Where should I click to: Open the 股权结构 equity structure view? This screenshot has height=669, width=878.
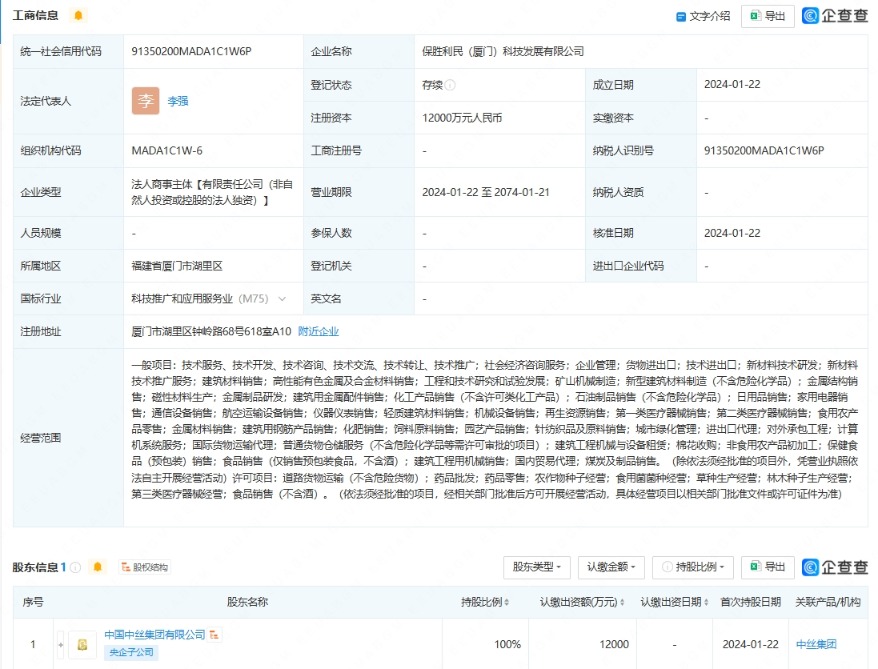(x=144, y=567)
